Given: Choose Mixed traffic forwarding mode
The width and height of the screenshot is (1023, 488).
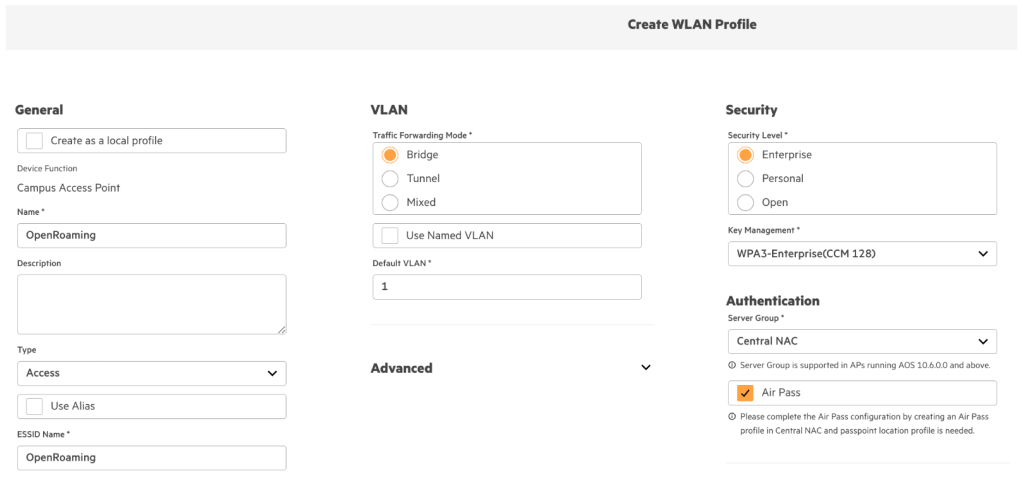Looking at the screenshot, I should click(390, 202).
